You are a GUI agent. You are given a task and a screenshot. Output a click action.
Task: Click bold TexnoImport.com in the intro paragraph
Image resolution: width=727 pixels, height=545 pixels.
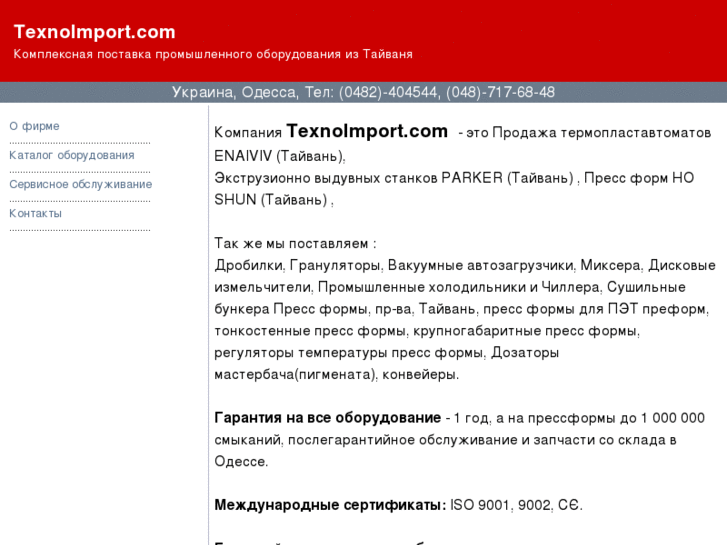367,131
